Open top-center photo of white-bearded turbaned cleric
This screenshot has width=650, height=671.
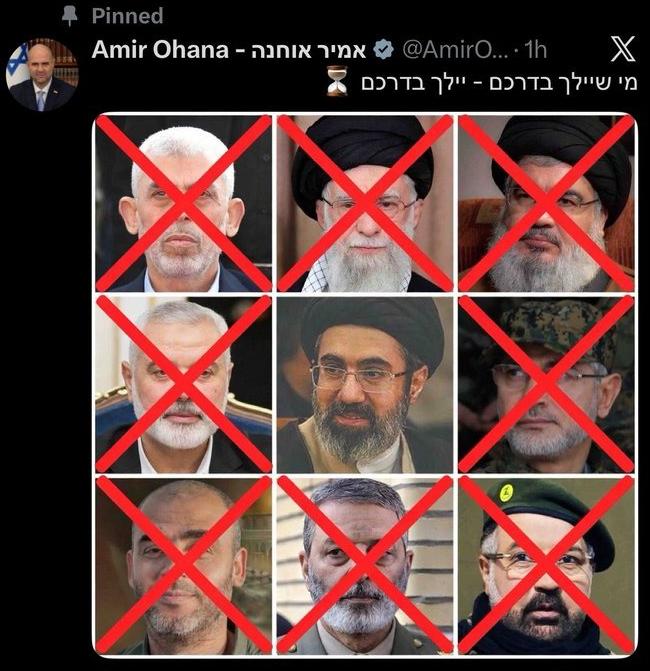[365, 204]
